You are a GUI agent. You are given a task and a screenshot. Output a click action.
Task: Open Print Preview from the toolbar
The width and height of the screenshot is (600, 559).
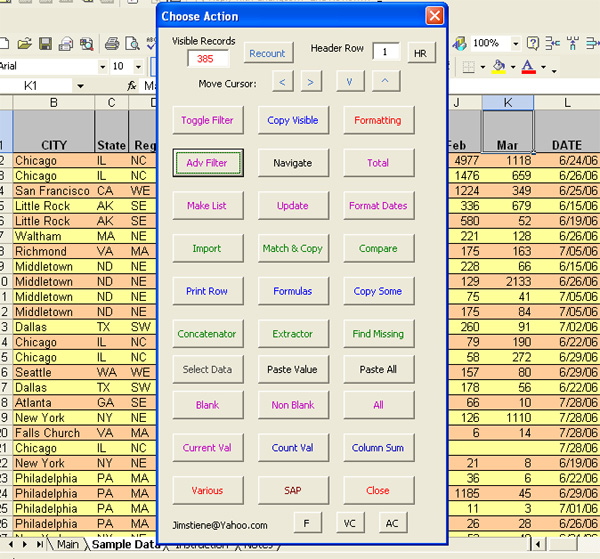132,44
